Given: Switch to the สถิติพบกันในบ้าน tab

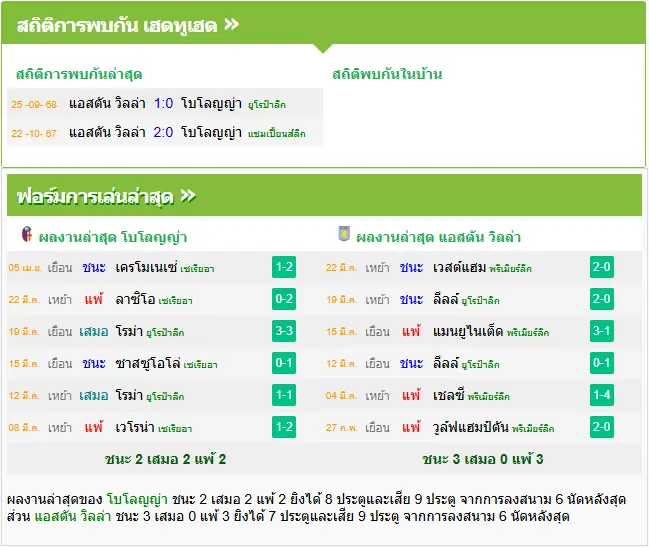Looking at the screenshot, I should click(x=387, y=74).
